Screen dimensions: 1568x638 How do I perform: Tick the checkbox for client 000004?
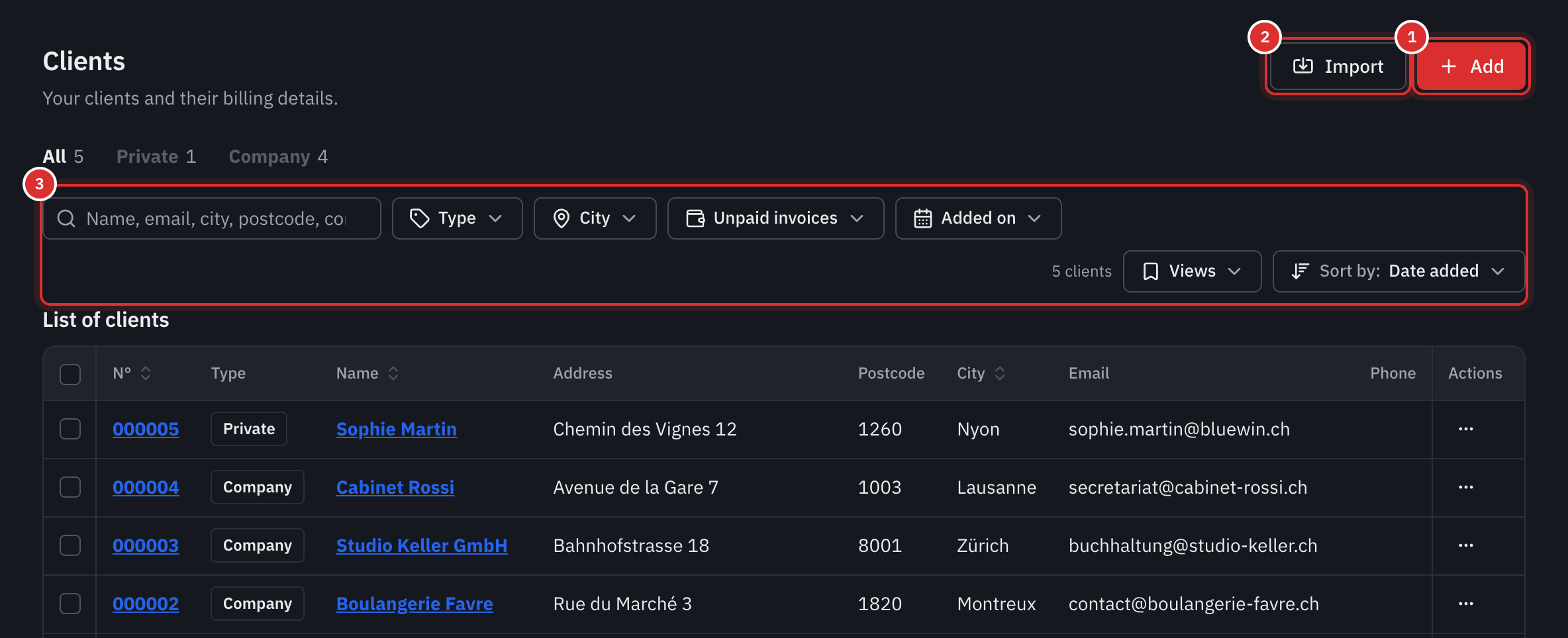click(70, 487)
